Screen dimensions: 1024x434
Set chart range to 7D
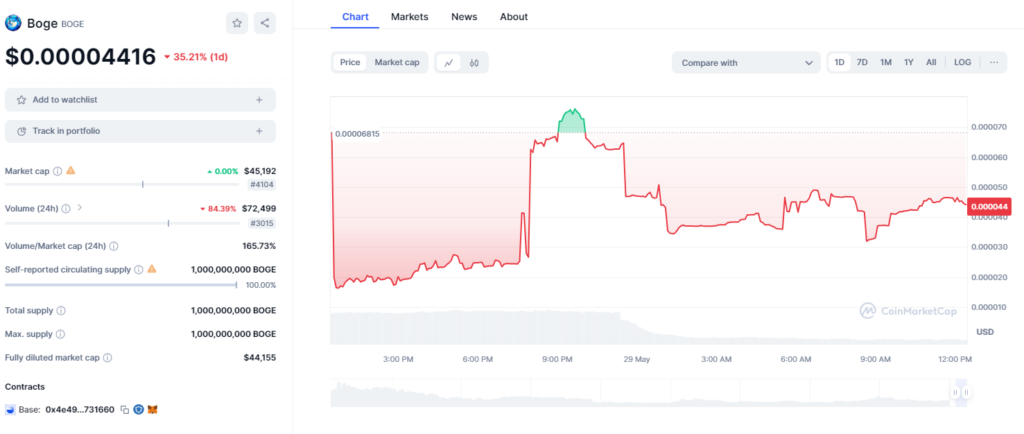pyautogui.click(x=862, y=63)
